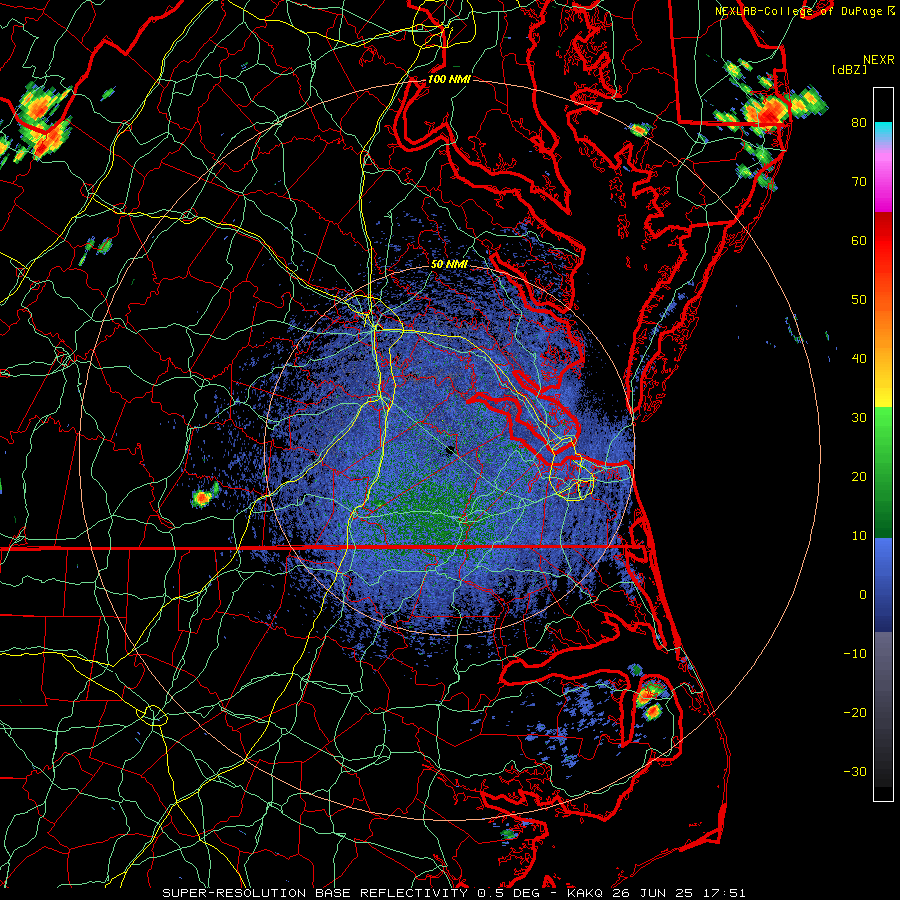Click the small green echo at the bottom of the map

click(508, 833)
